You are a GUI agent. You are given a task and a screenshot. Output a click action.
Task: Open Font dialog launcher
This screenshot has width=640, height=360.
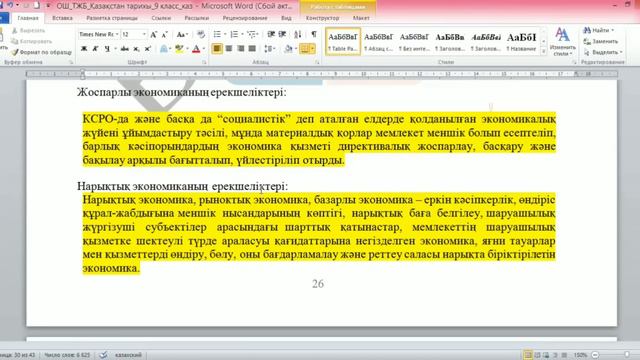tap(204, 62)
